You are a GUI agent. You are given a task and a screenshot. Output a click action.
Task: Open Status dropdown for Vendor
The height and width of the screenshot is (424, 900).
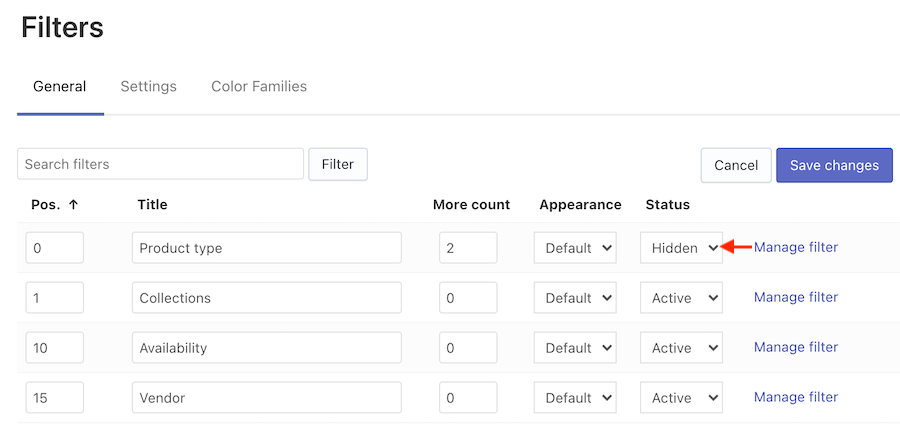681,398
